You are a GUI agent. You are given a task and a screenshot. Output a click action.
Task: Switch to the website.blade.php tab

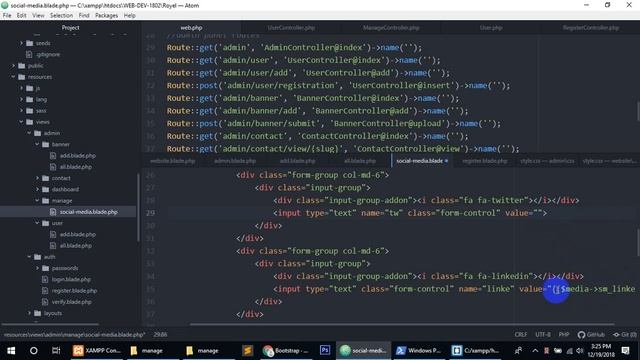pyautogui.click(x=173, y=161)
